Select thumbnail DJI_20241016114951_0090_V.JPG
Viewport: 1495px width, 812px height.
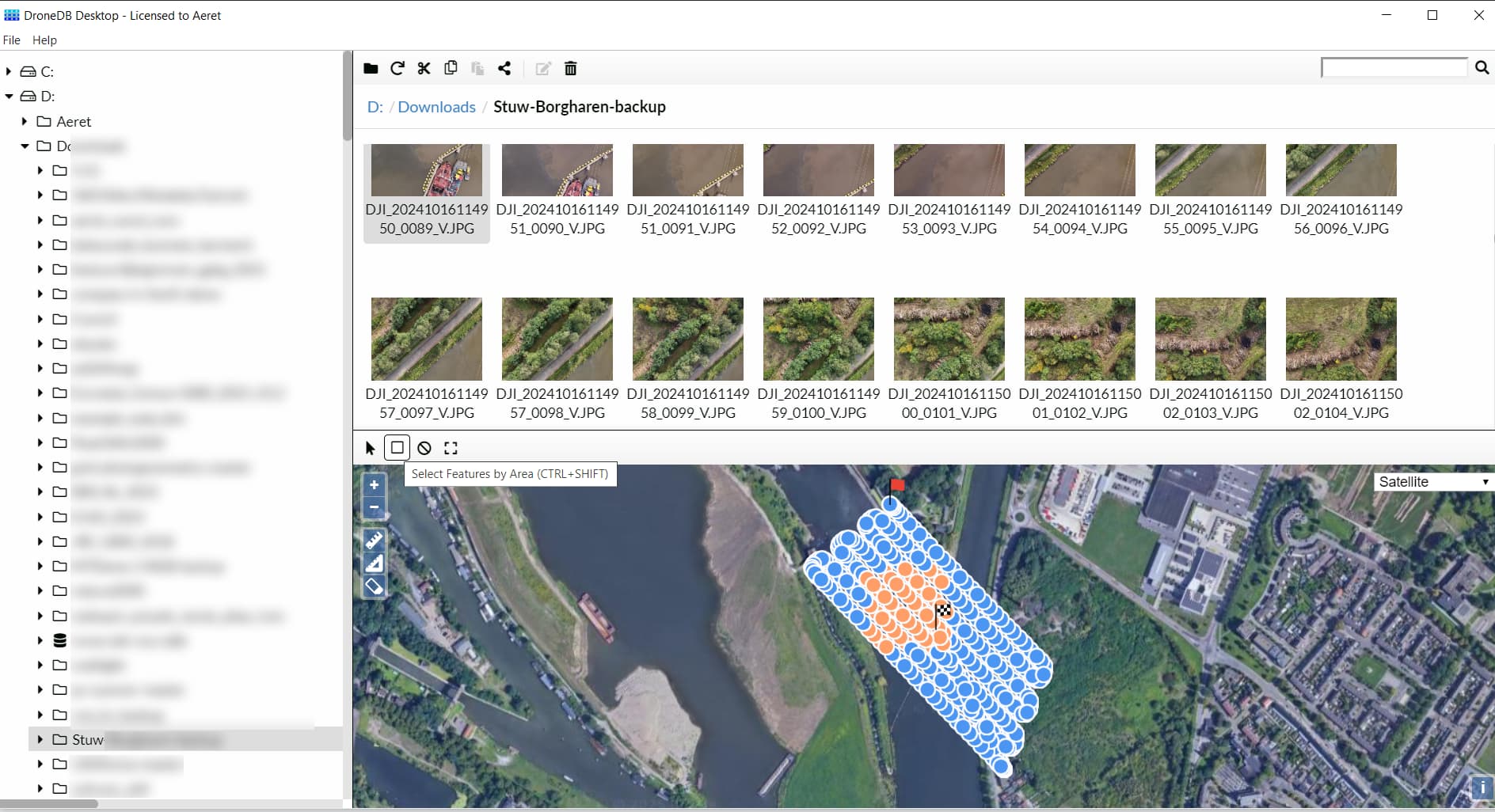click(x=557, y=169)
